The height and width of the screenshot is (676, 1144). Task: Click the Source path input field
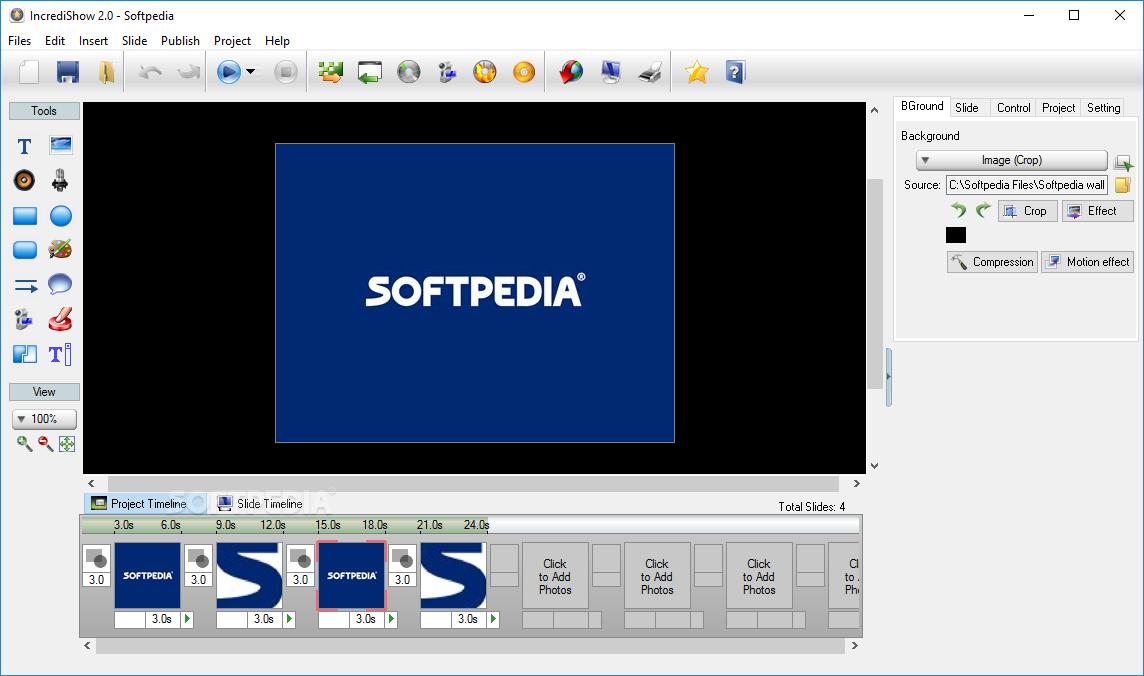pos(1027,185)
